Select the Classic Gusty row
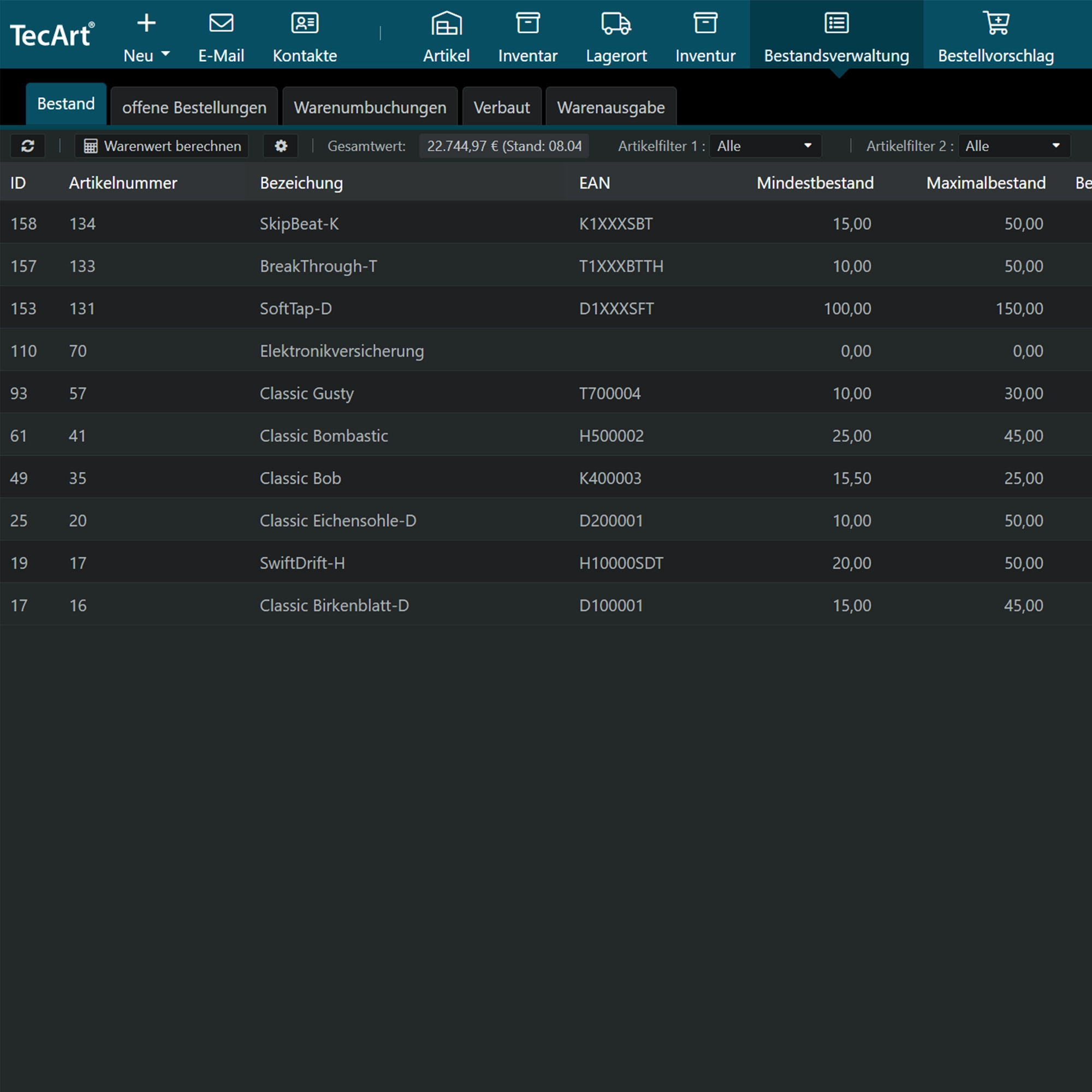This screenshot has height=1092, width=1092. click(x=546, y=392)
